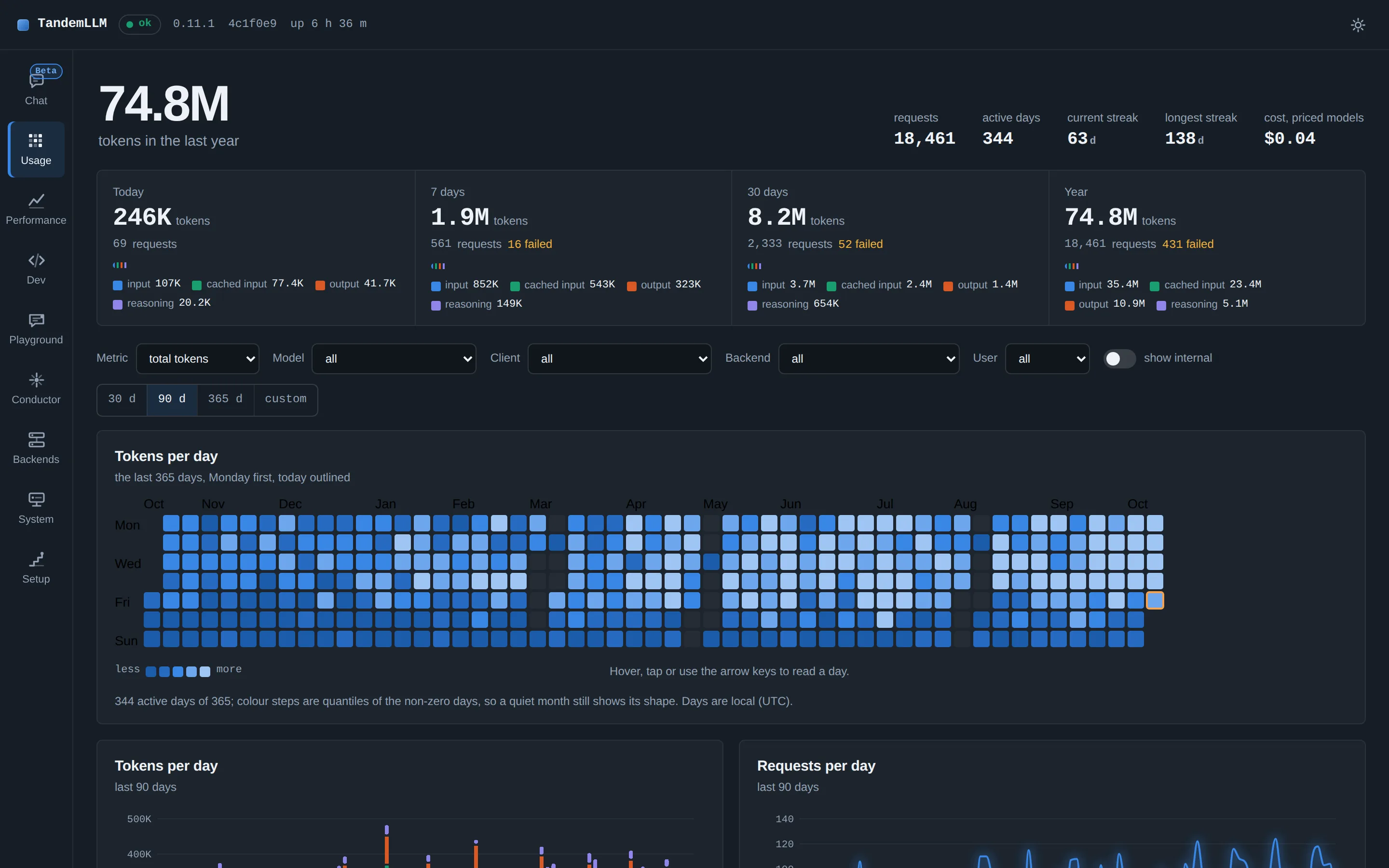Select the 90 d range tab
The width and height of the screenshot is (1389, 868).
(x=172, y=400)
